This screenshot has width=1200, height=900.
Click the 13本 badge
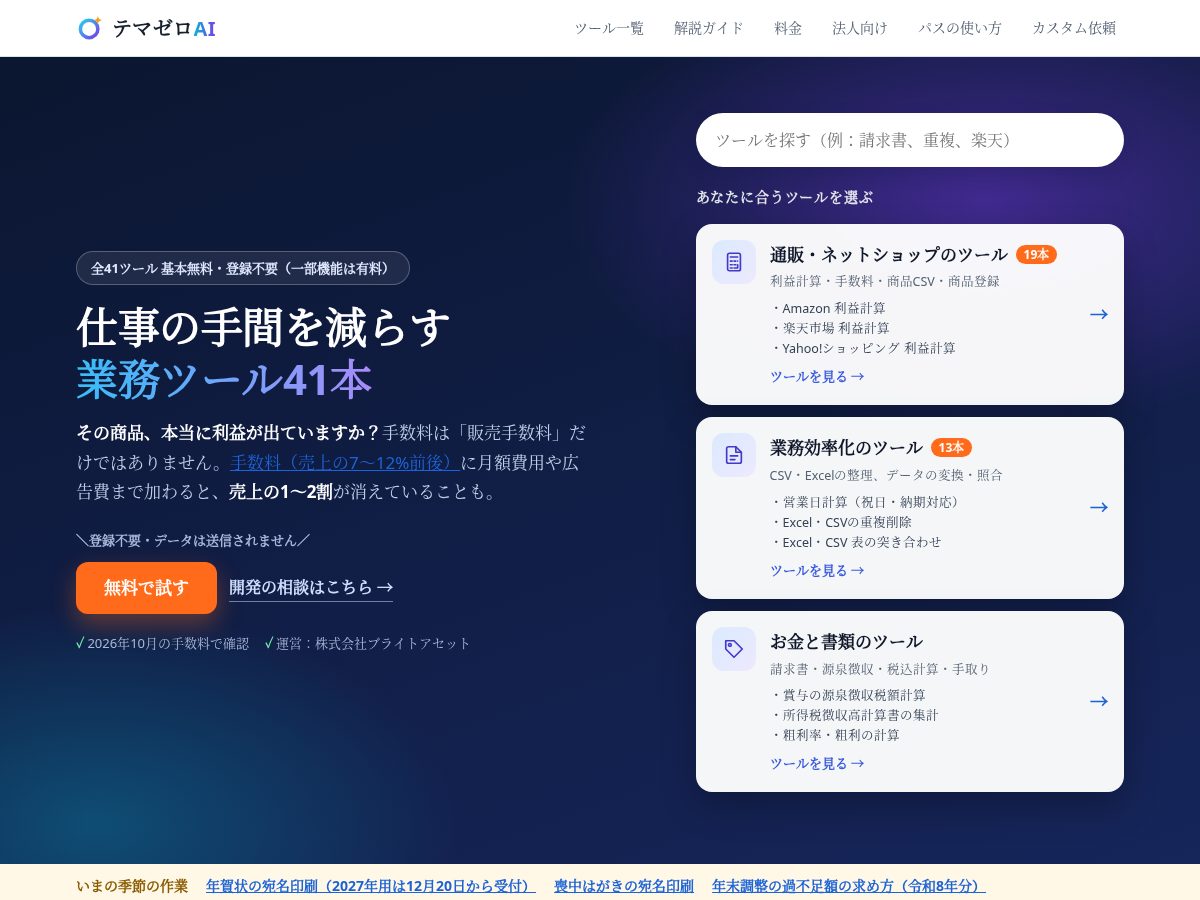(x=951, y=447)
